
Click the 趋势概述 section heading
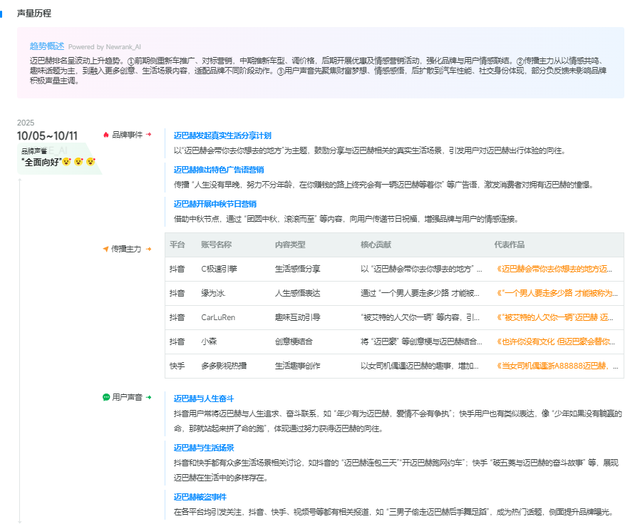[47, 46]
